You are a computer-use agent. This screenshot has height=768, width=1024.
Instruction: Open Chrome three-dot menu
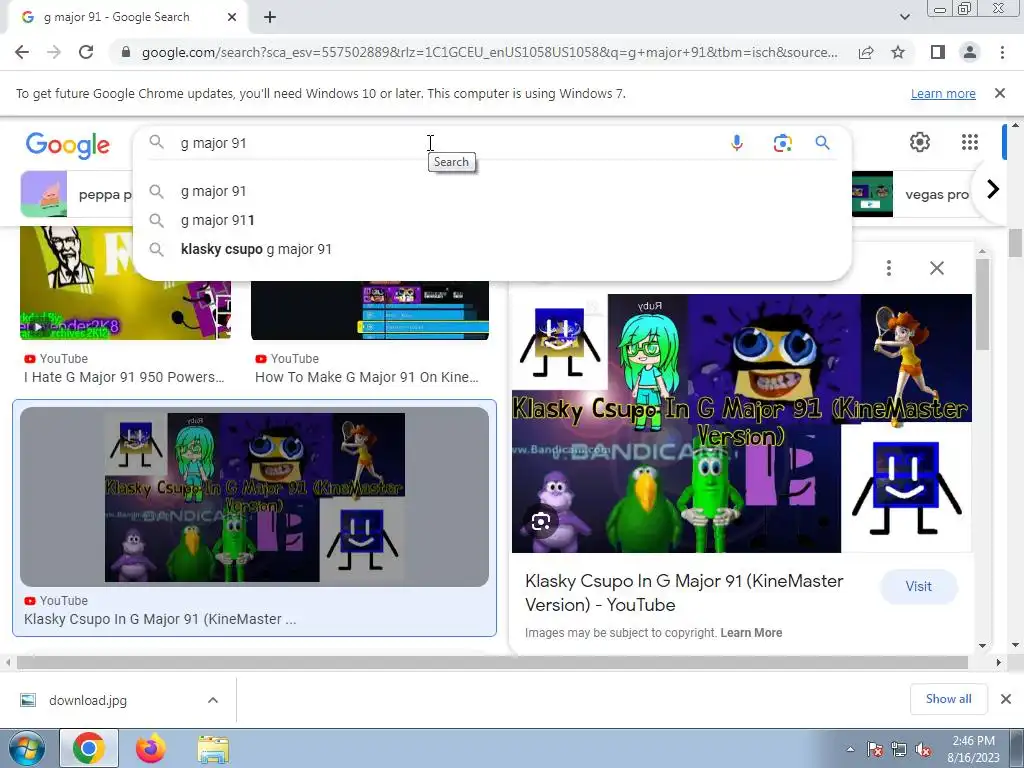(x=1002, y=52)
